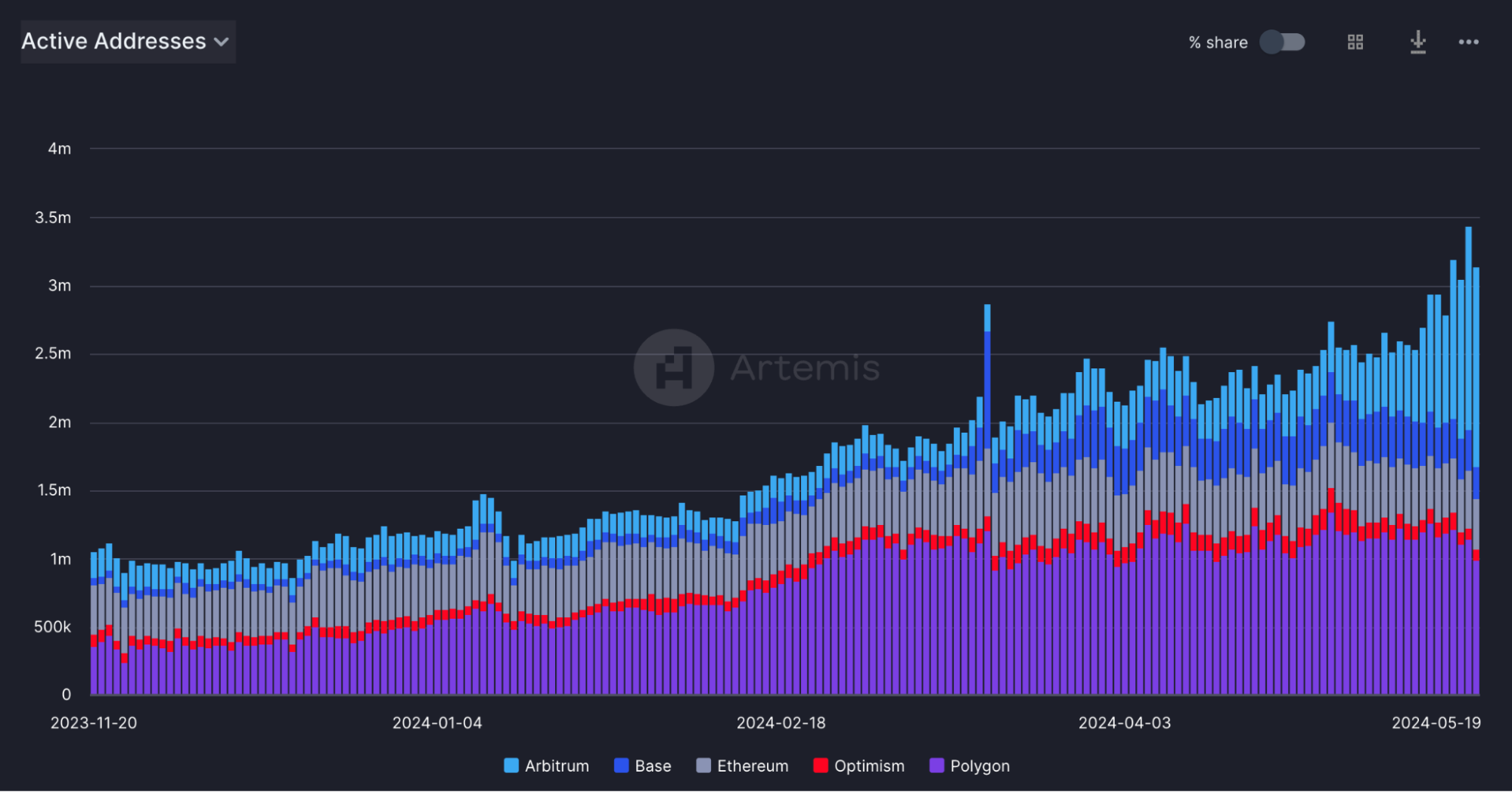Toggle the % share switch

(1282, 42)
